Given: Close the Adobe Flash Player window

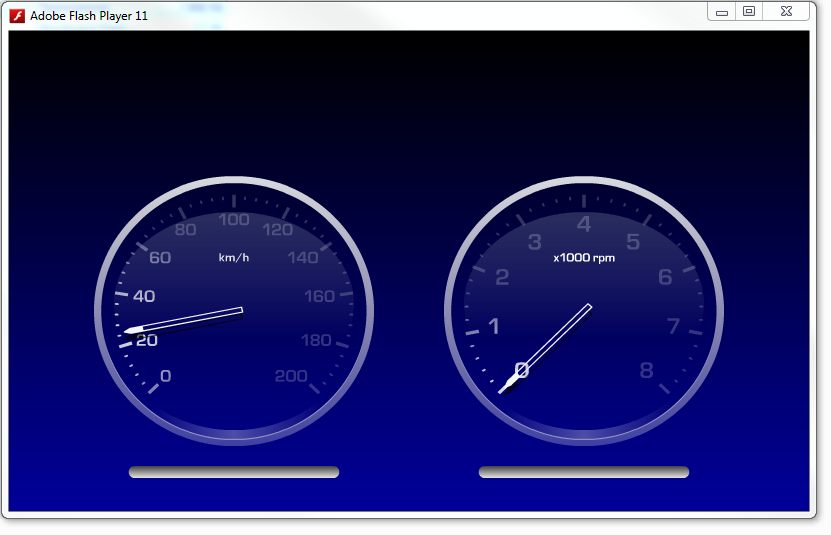Looking at the screenshot, I should coord(787,11).
